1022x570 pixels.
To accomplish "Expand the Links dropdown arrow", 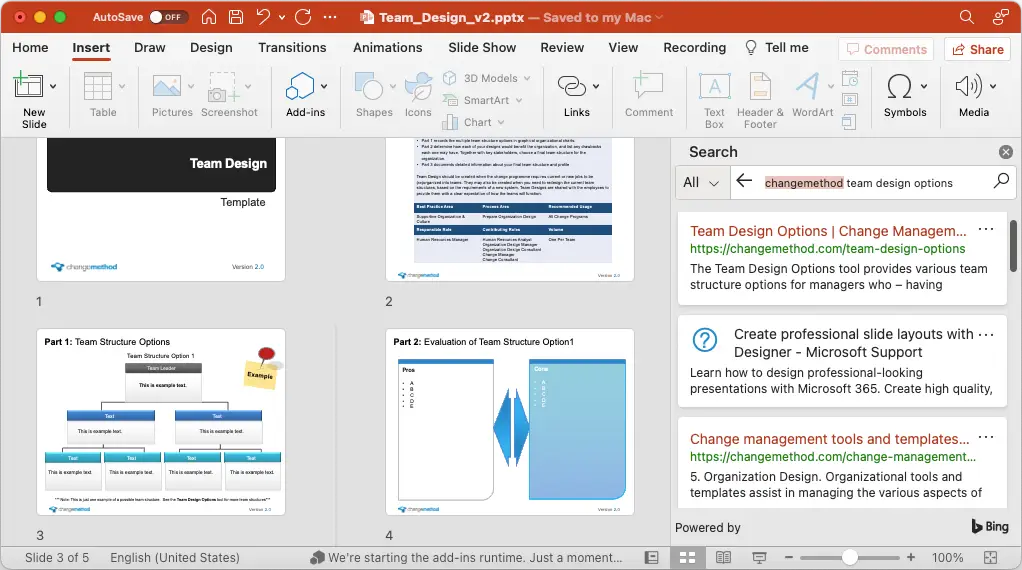I will pyautogui.click(x=596, y=86).
